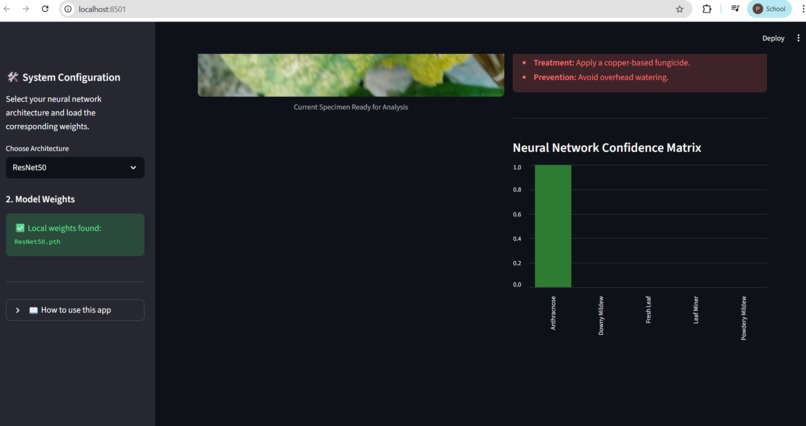The width and height of the screenshot is (806, 426).
Task: Reload the localhost page
Action: 45,9
